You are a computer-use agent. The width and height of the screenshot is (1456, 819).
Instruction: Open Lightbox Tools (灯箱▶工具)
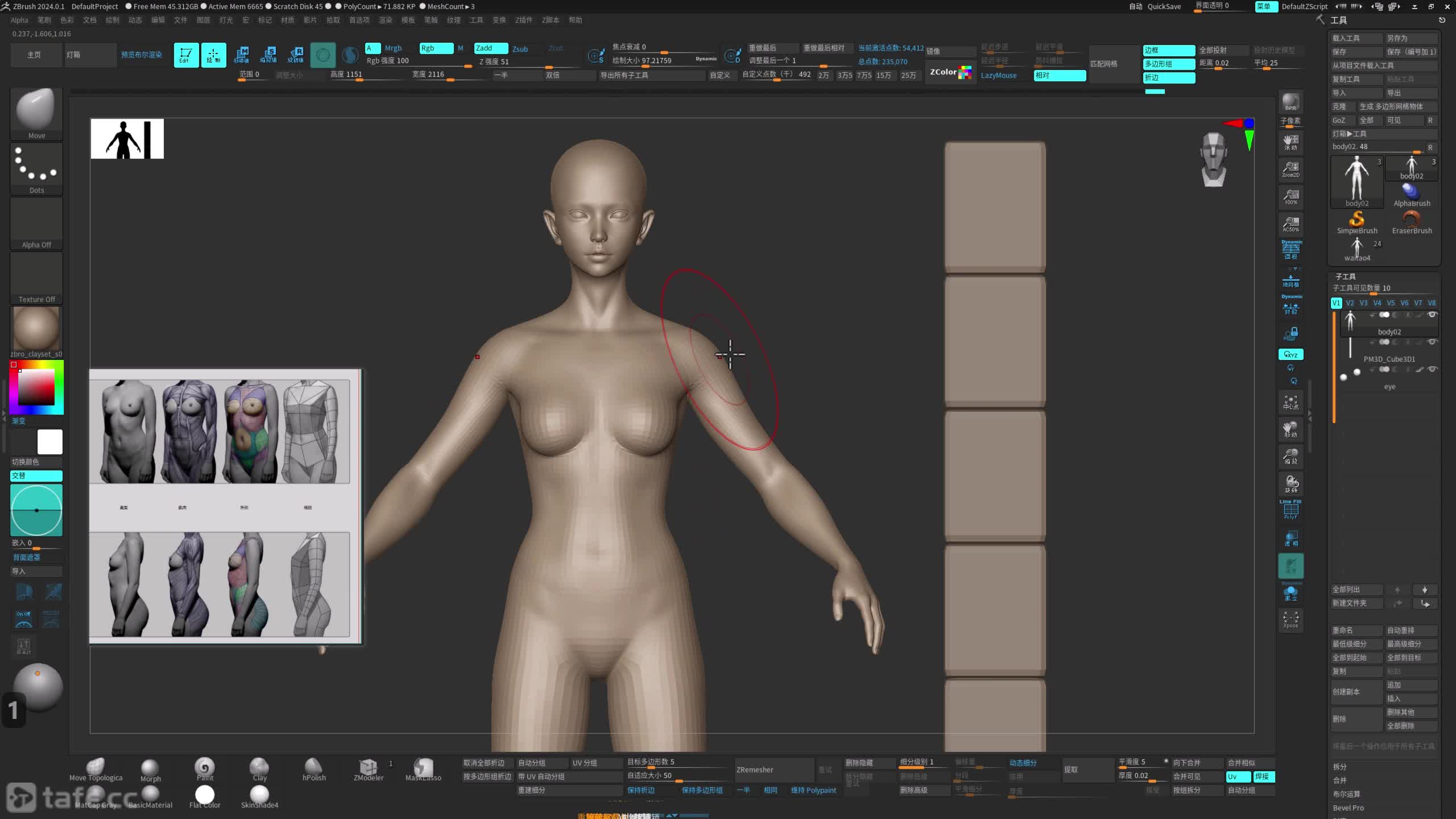(x=1384, y=134)
